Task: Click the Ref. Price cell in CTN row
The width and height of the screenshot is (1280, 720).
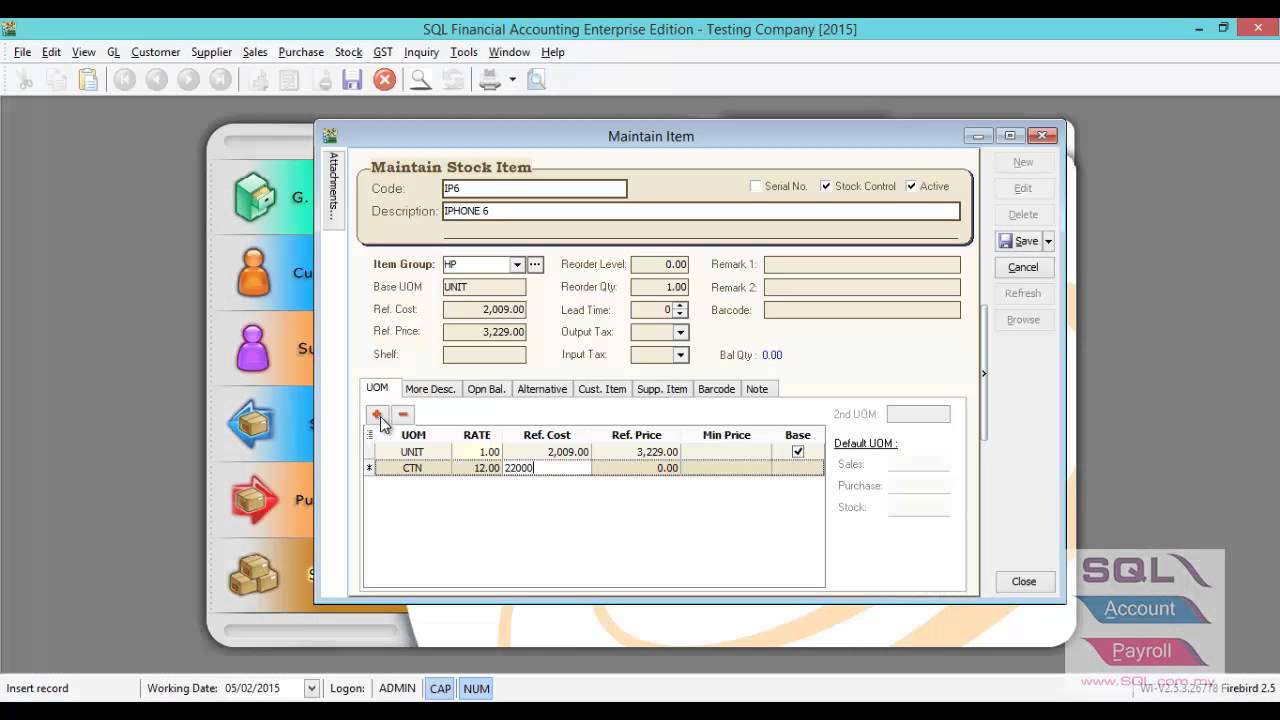Action: tap(636, 468)
